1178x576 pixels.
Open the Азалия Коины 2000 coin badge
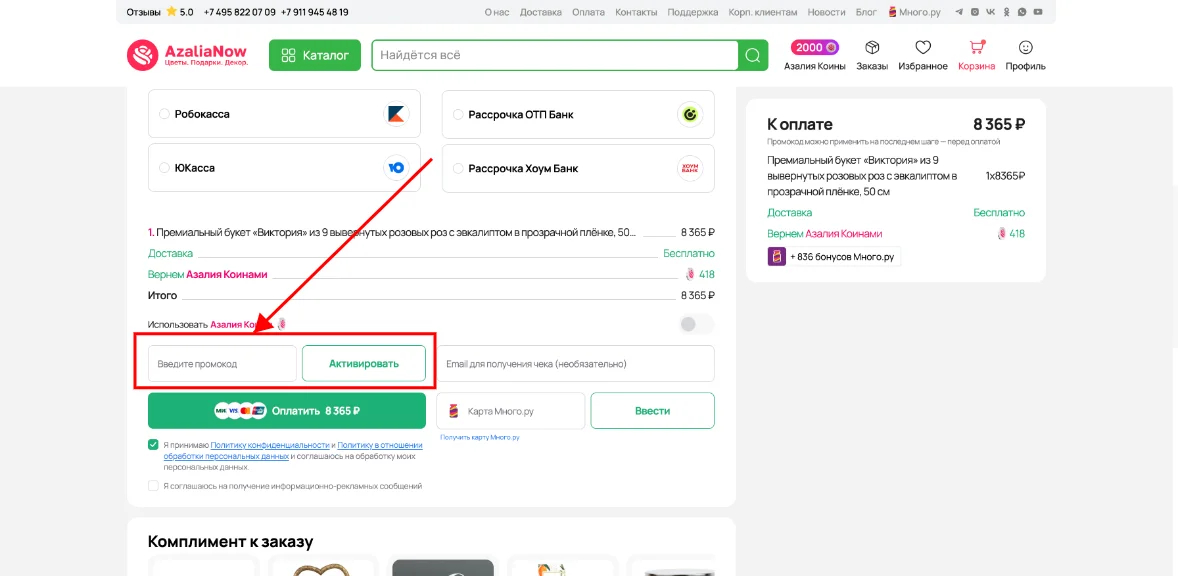(x=814, y=46)
